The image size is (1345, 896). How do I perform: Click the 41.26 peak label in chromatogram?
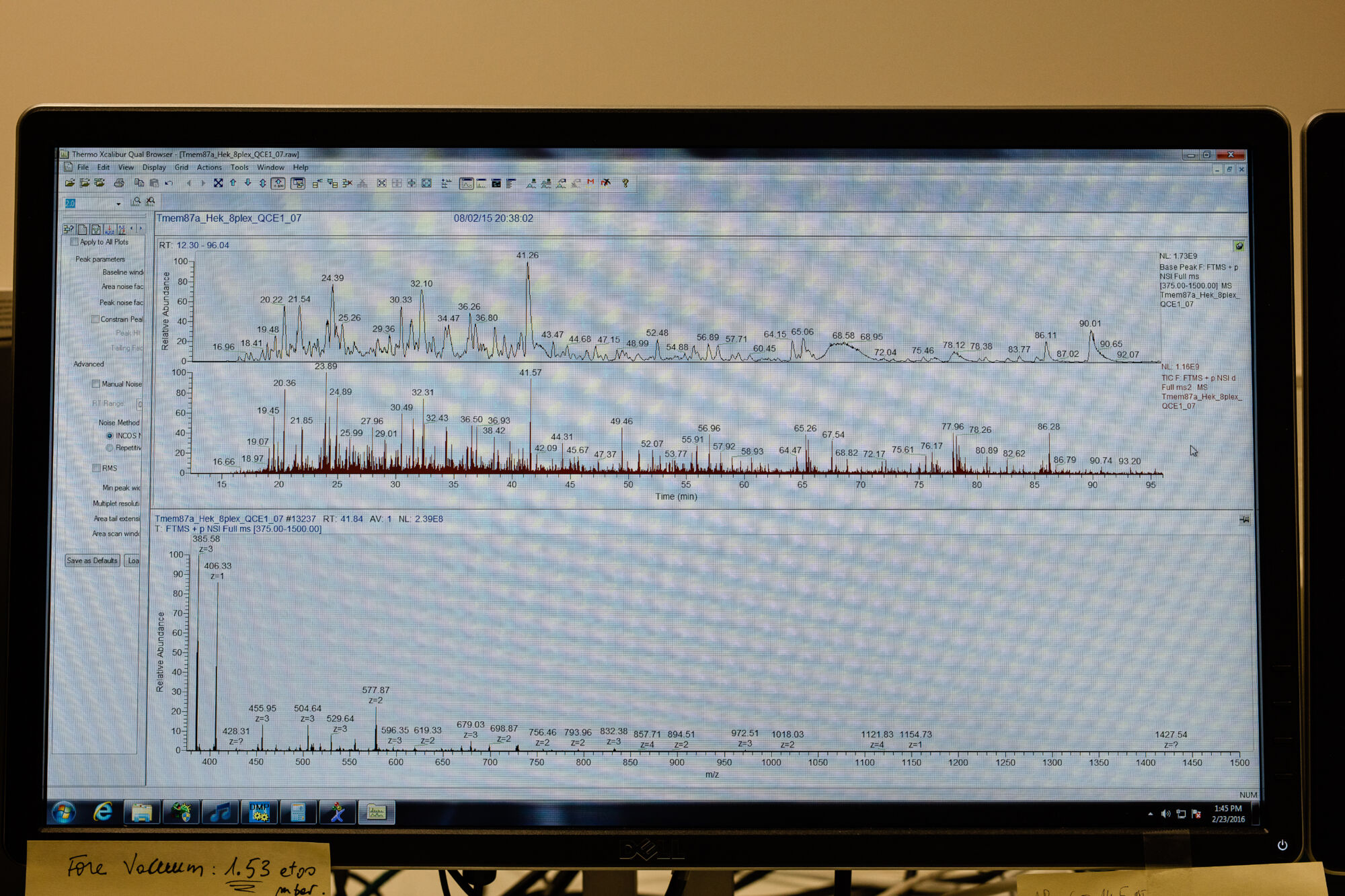(x=527, y=255)
